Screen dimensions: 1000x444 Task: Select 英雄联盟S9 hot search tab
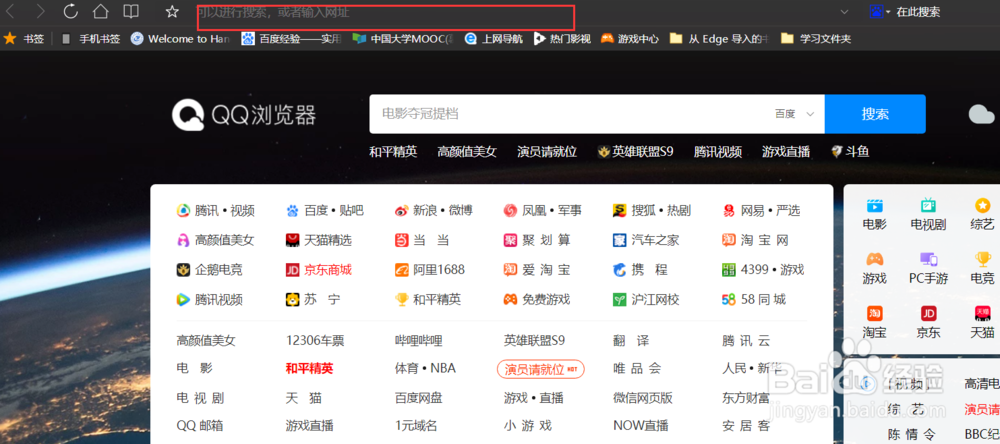click(x=635, y=152)
